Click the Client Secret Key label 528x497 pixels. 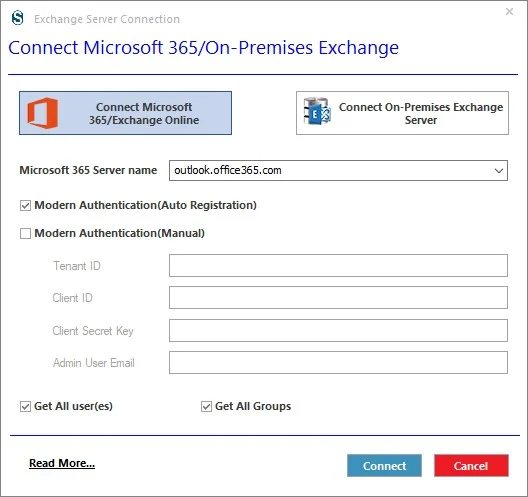click(93, 331)
